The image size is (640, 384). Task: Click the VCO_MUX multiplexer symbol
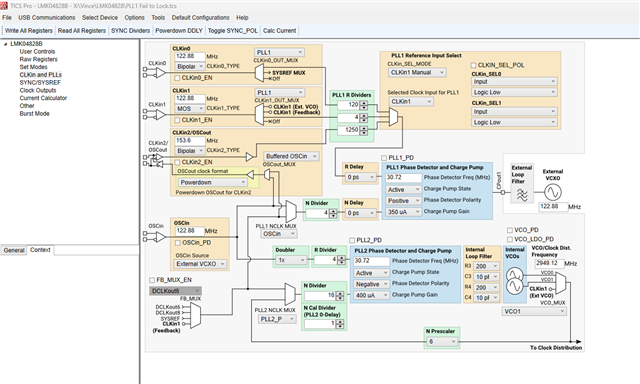561,284
